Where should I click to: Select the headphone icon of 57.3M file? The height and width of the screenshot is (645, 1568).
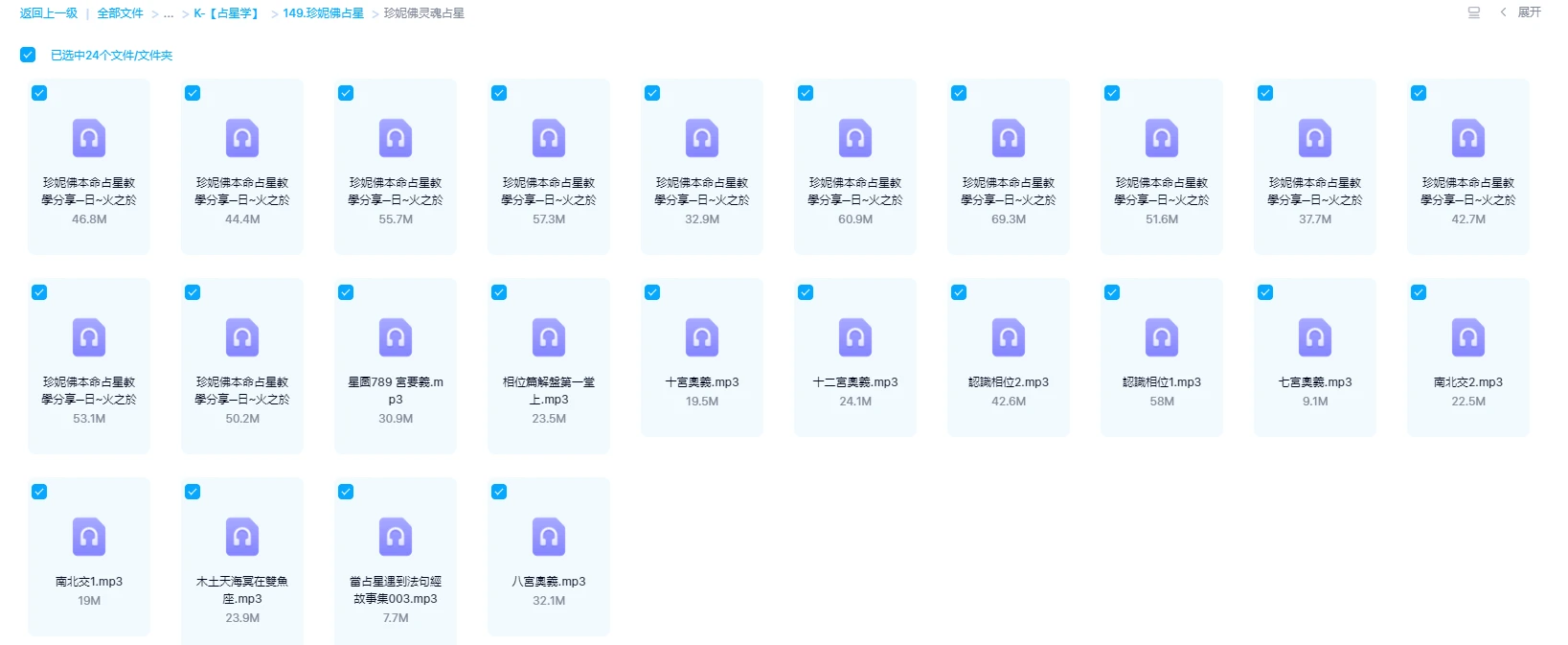[549, 138]
